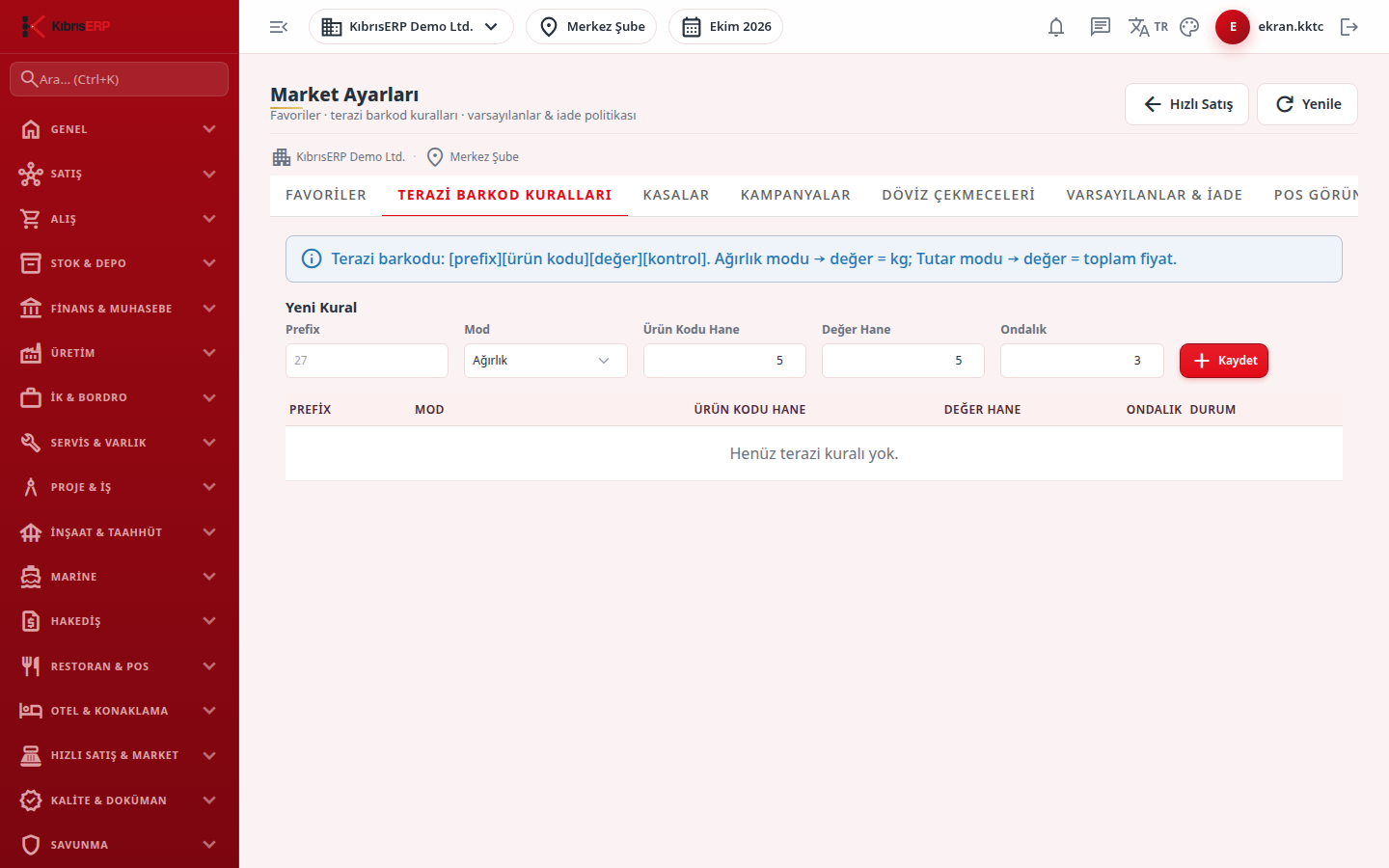The width and height of the screenshot is (1389, 868).
Task: Switch to FAVORİLER tab
Action: pyautogui.click(x=326, y=195)
